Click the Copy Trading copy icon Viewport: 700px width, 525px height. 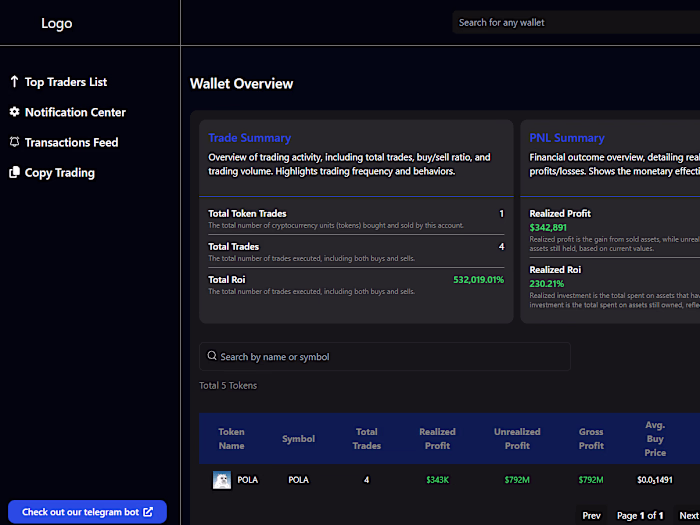coord(14,172)
